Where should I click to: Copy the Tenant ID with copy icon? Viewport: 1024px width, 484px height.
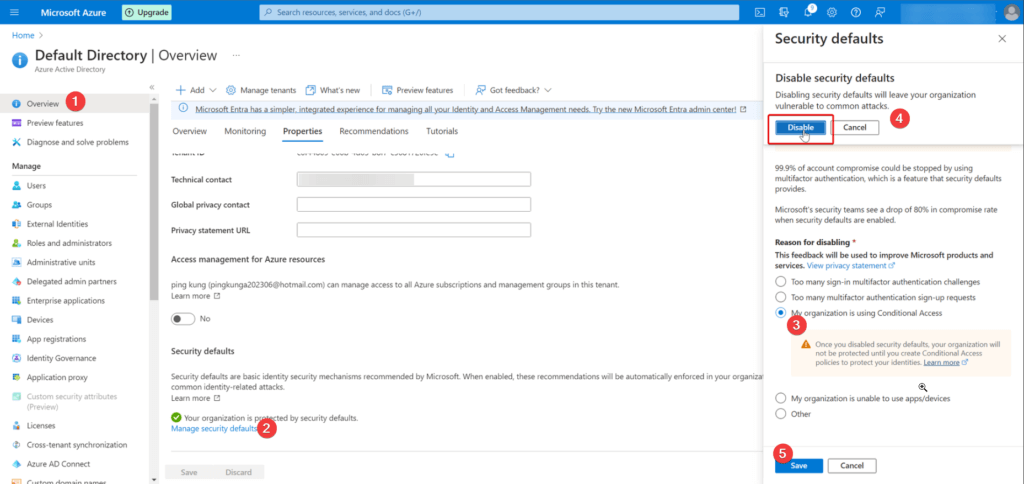click(449, 154)
